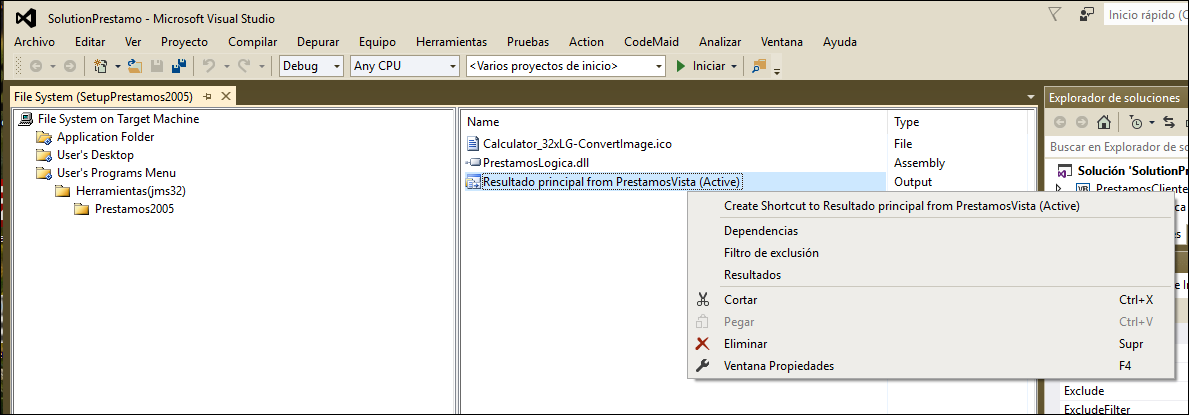This screenshot has width=1189, height=415.
Task: Open the document tab list dropdown arrow
Action: pyautogui.click(x=1030, y=98)
